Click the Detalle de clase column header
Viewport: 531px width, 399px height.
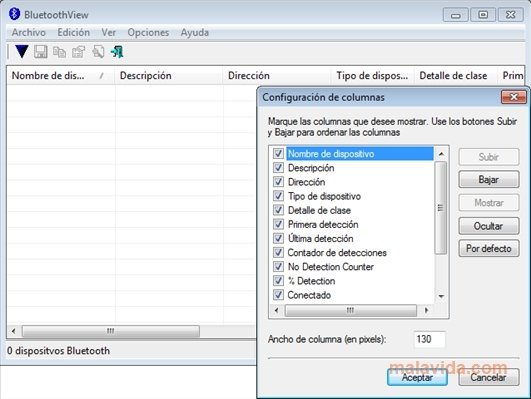click(455, 76)
